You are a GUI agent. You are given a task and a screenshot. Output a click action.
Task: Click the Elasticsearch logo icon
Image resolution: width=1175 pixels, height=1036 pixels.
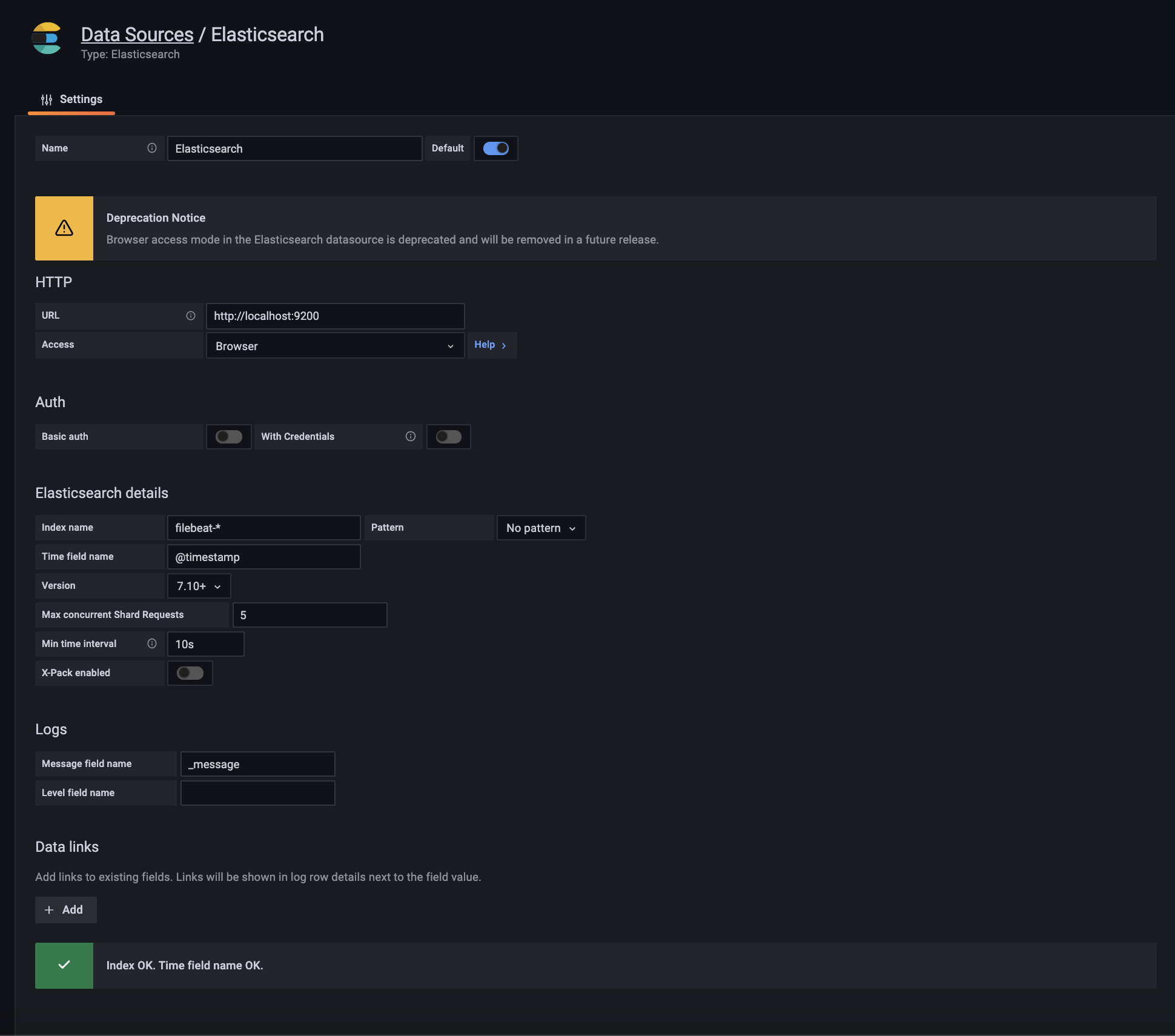47,38
